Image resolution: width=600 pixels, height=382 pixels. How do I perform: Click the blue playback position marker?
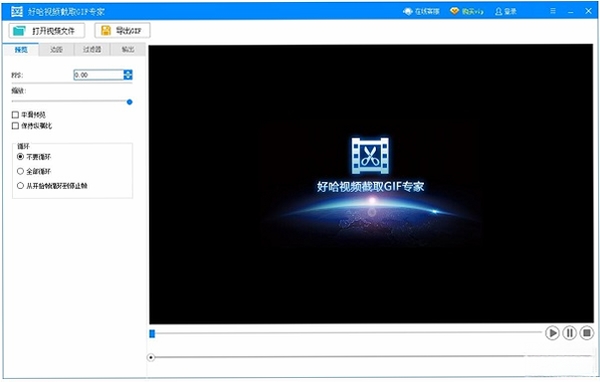pos(152,334)
